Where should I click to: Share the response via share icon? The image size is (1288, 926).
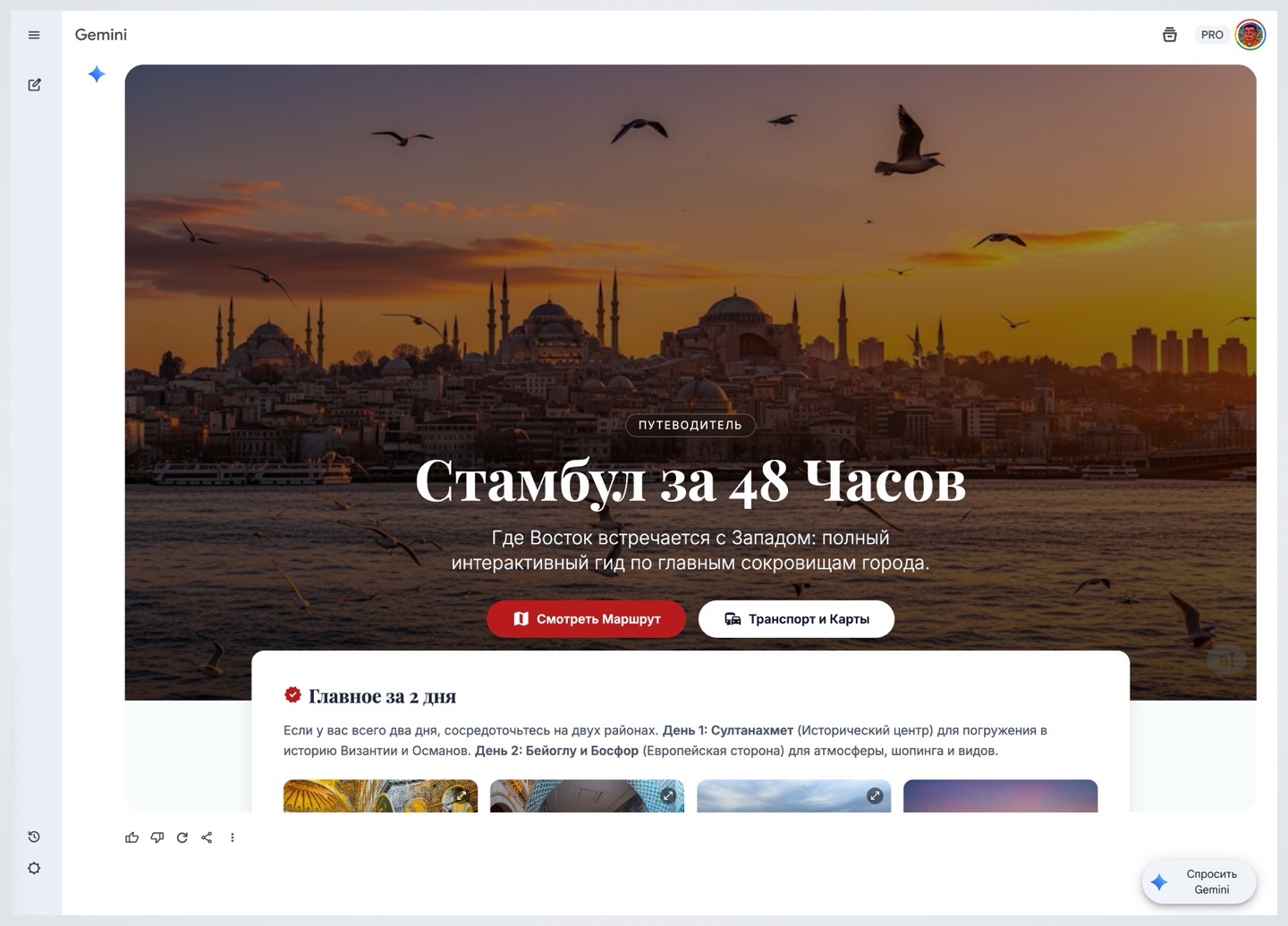point(207,837)
